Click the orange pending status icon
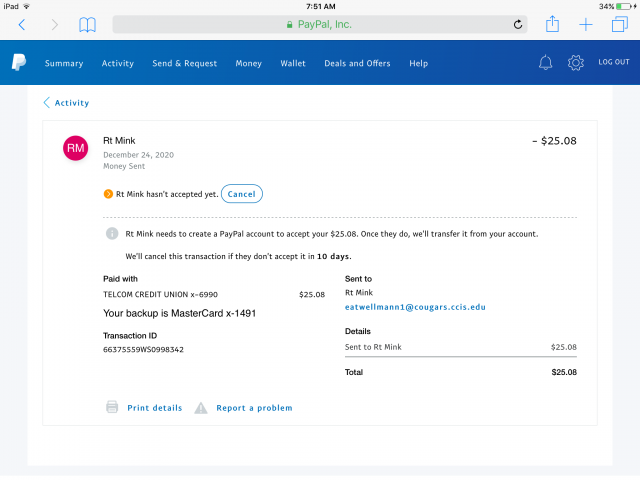Screen dimensions: 640x480 [108, 194]
